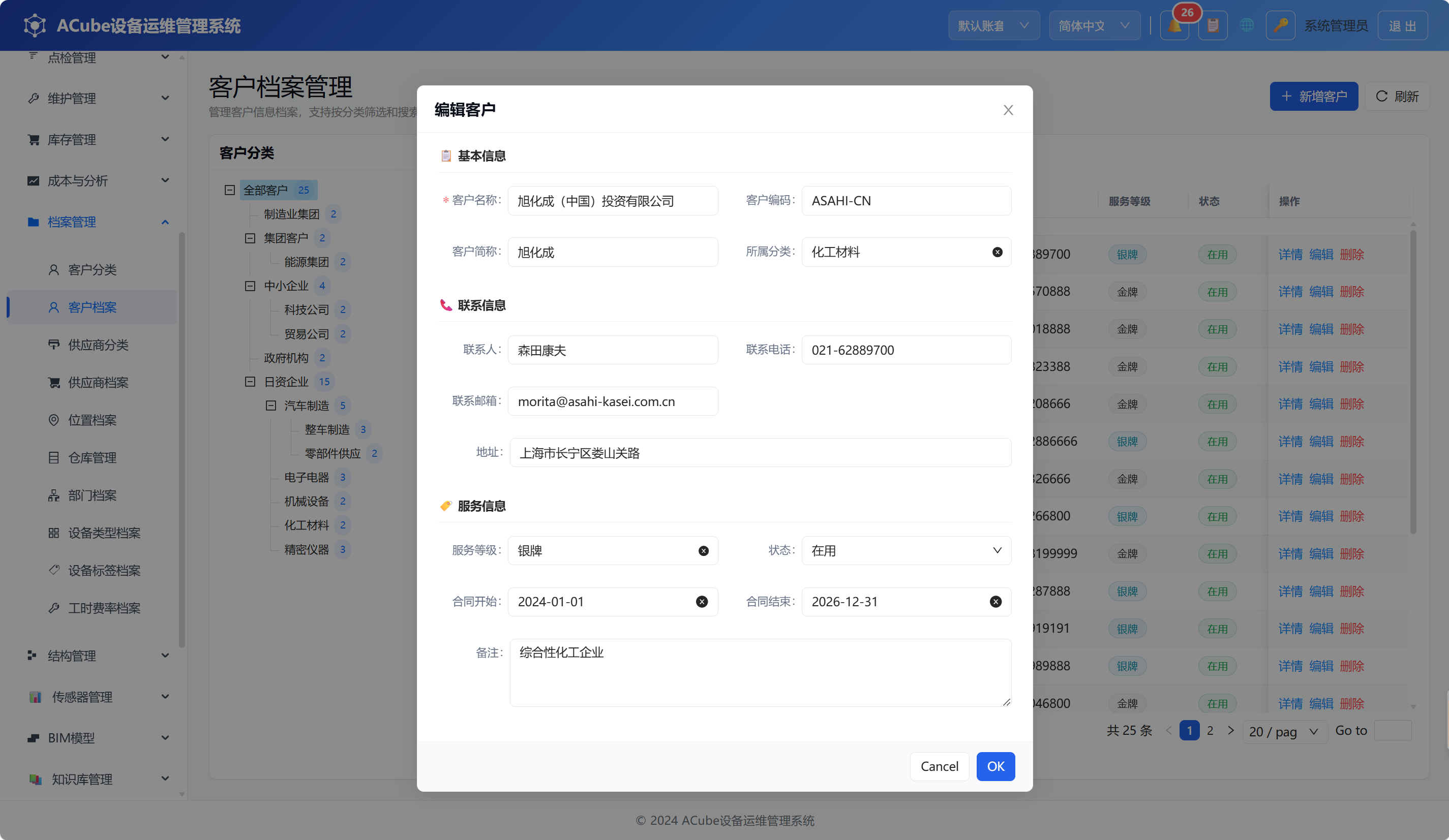Image resolution: width=1449 pixels, height=840 pixels.
Task: Click the 备注 textarea
Action: click(760, 672)
